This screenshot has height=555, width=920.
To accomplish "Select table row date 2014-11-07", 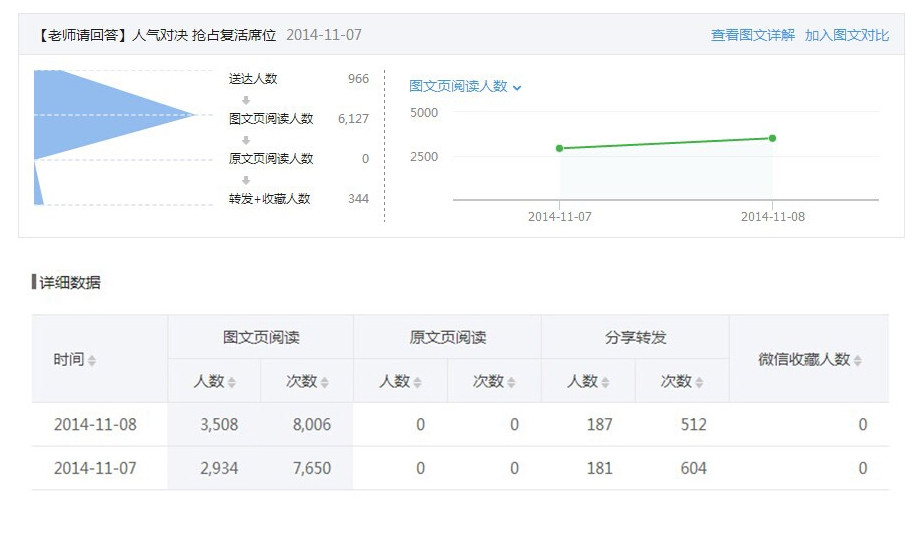I will [95, 468].
